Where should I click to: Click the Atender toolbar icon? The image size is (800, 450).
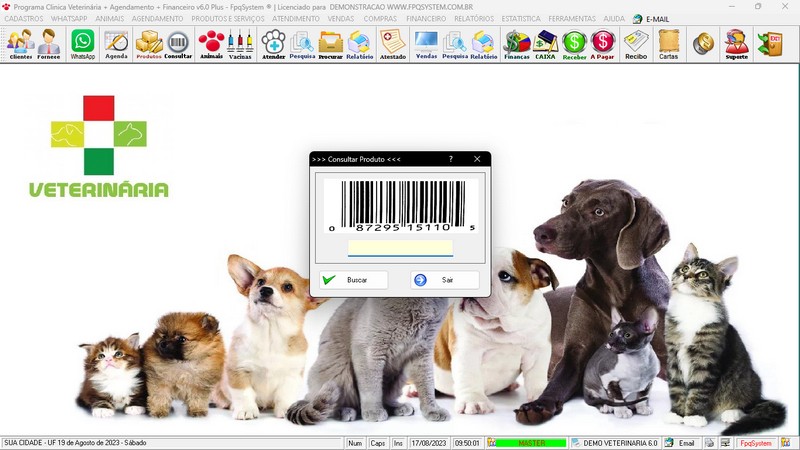(273, 43)
